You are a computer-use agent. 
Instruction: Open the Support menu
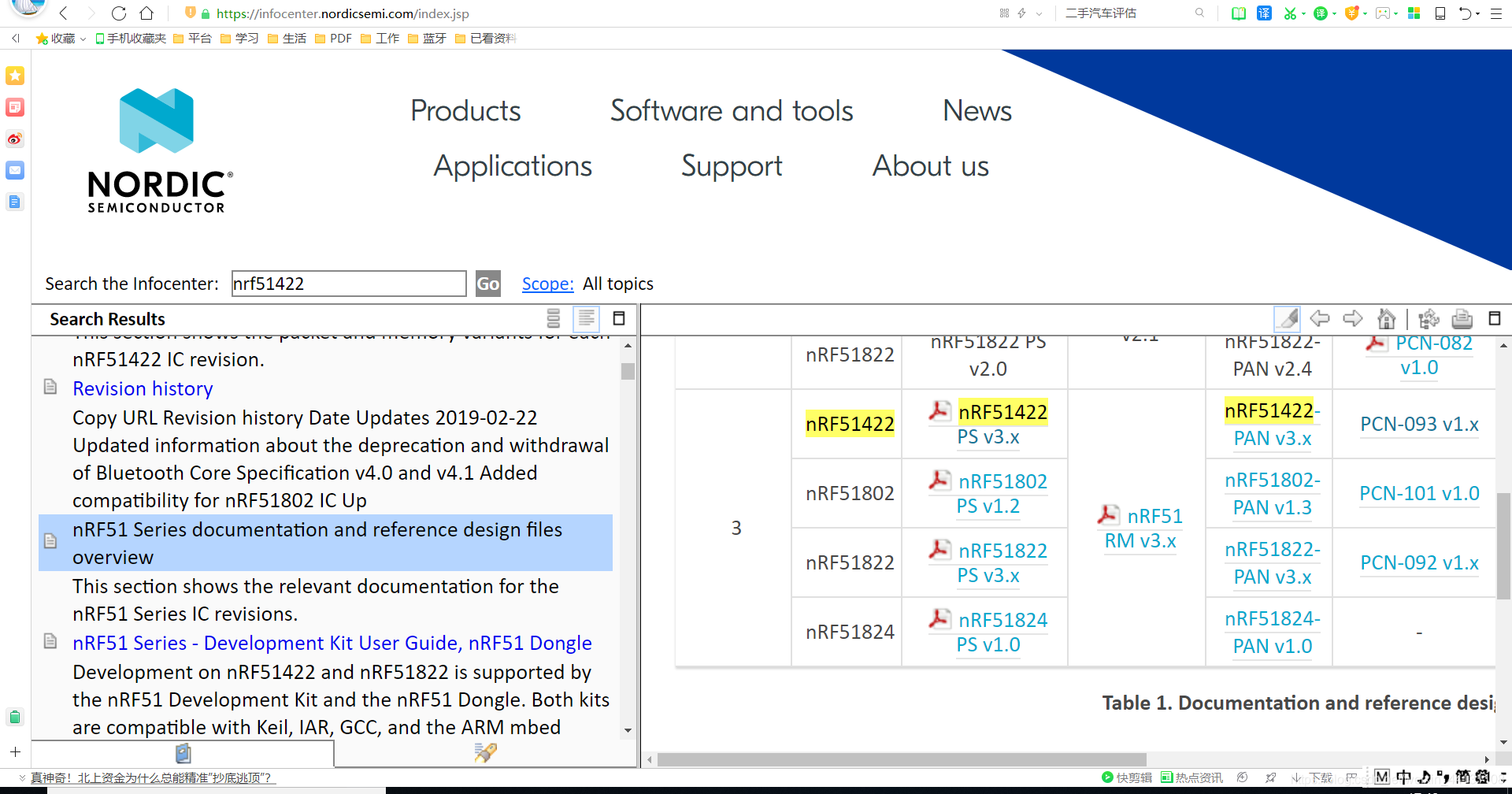[x=732, y=166]
